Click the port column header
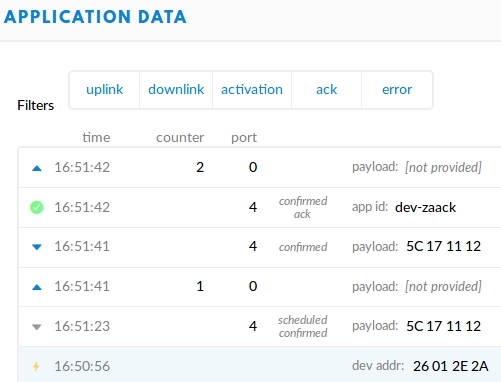 (244, 138)
